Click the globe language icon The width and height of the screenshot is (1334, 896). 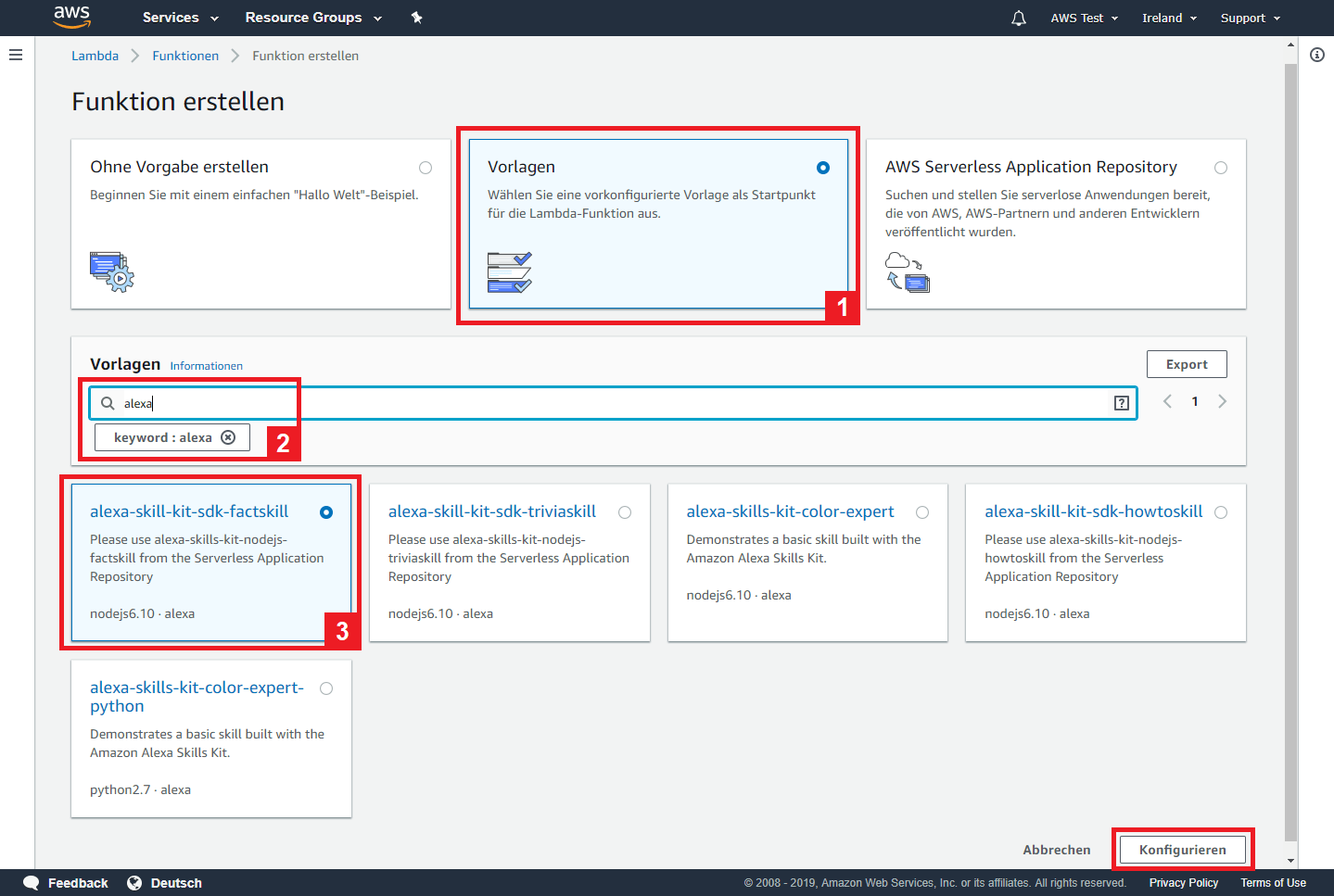[134, 883]
